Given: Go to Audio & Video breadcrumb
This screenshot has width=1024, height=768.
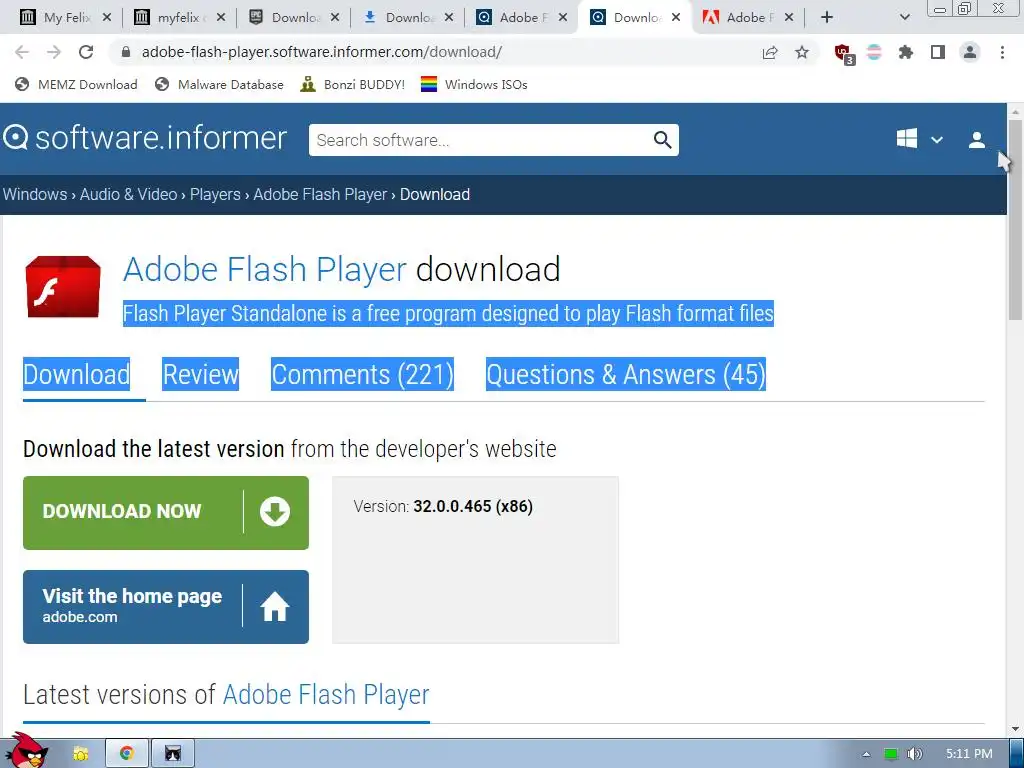Looking at the screenshot, I should (129, 195).
